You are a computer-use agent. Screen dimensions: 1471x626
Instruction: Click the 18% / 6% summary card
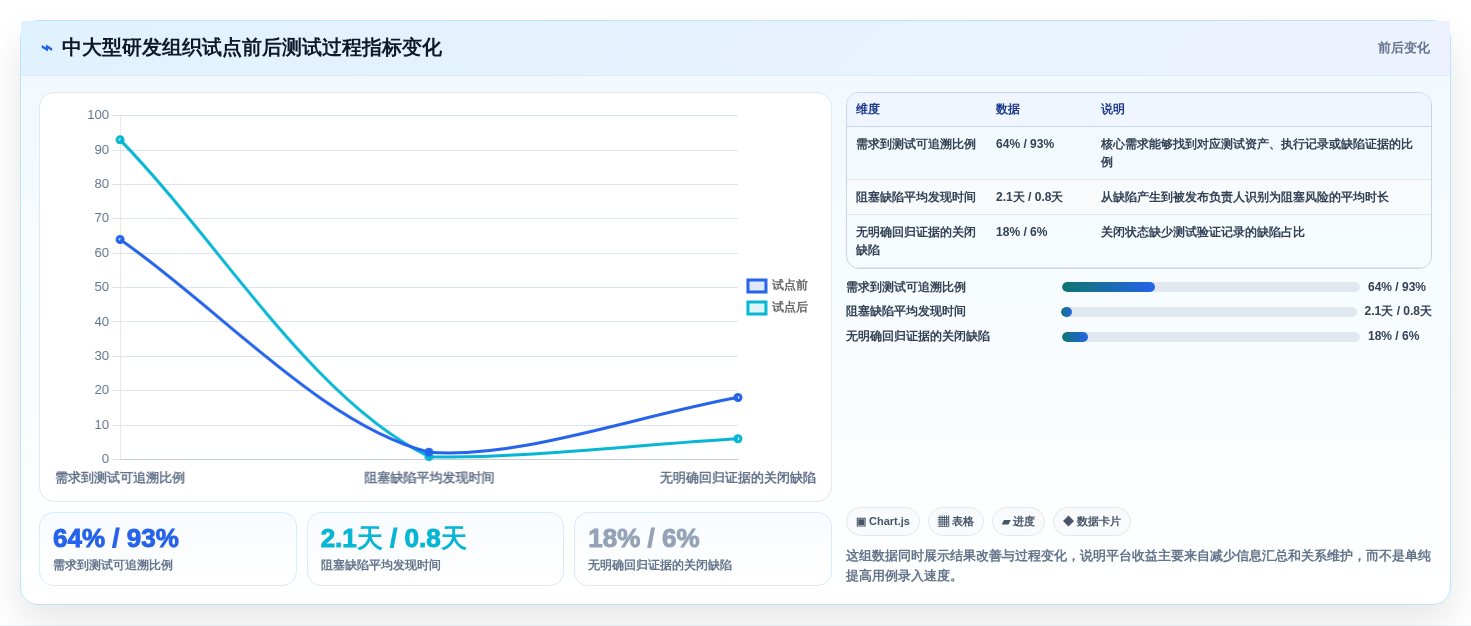(x=703, y=549)
